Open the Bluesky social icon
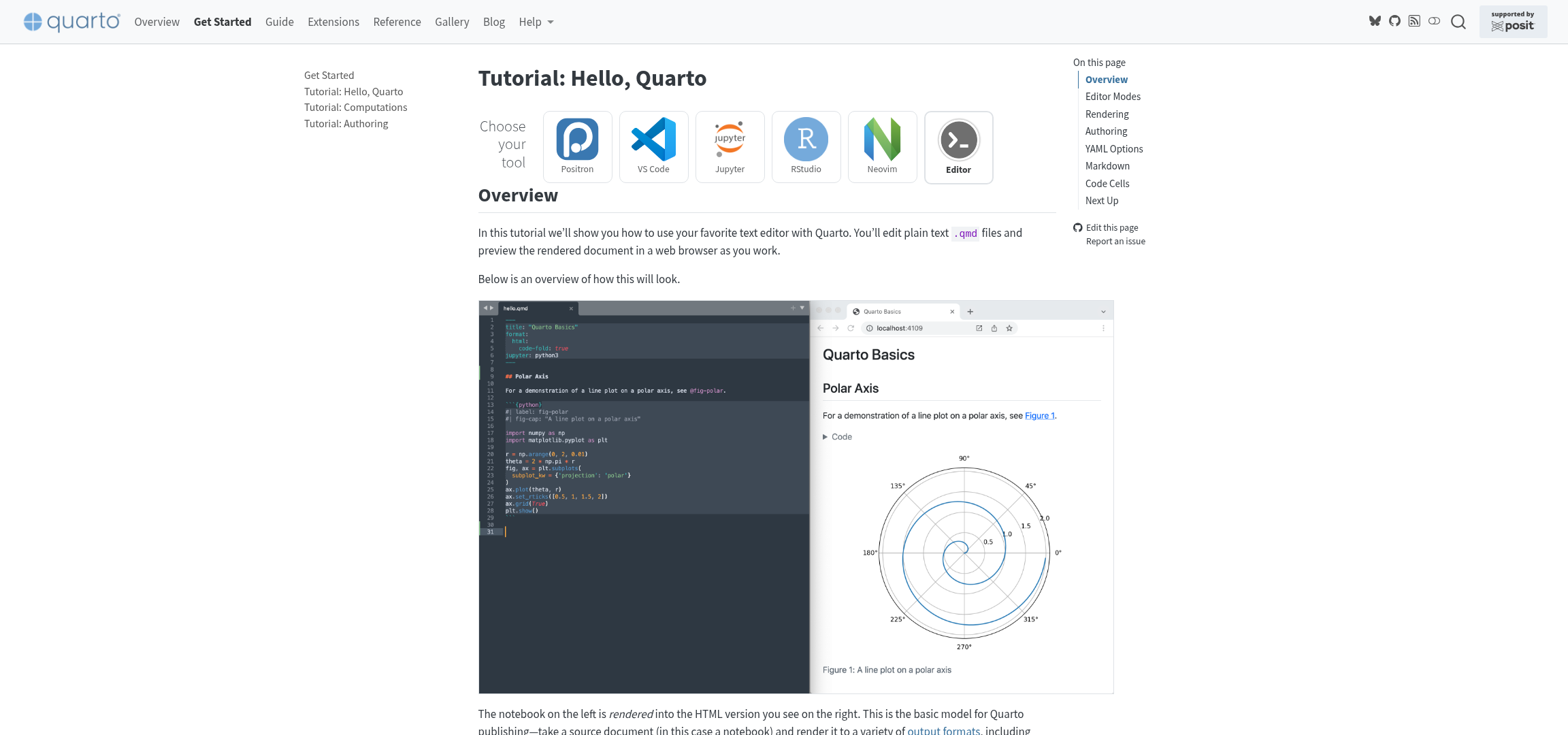Screen dimensions: 1568x735 pyautogui.click(x=1374, y=21)
